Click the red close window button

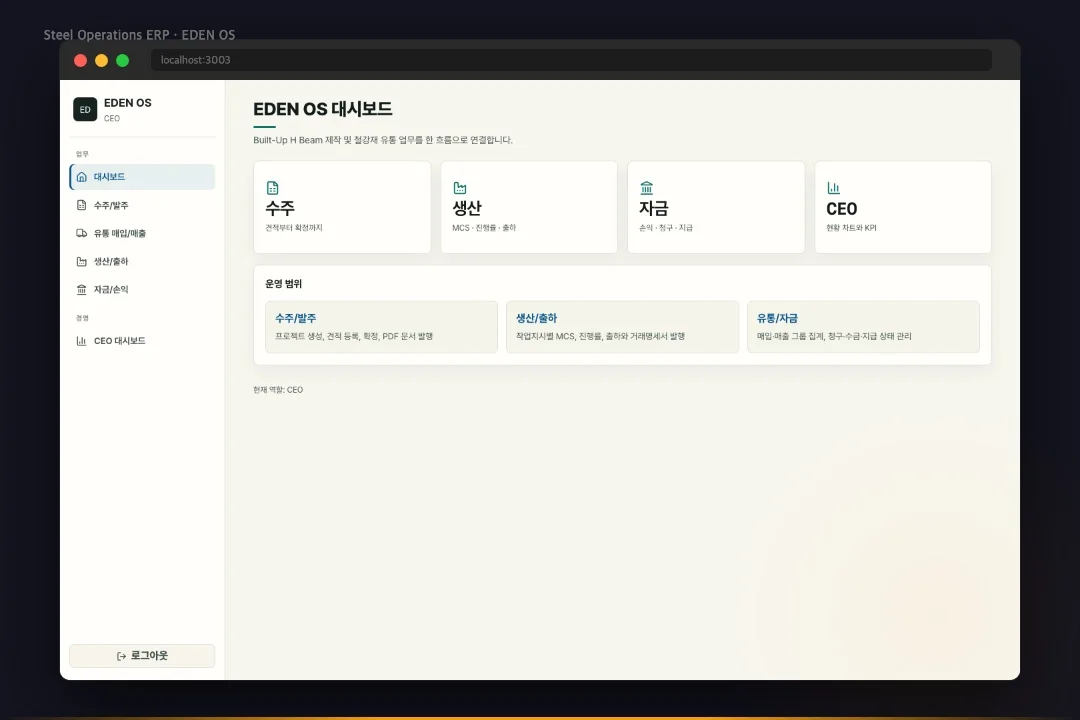[81, 61]
